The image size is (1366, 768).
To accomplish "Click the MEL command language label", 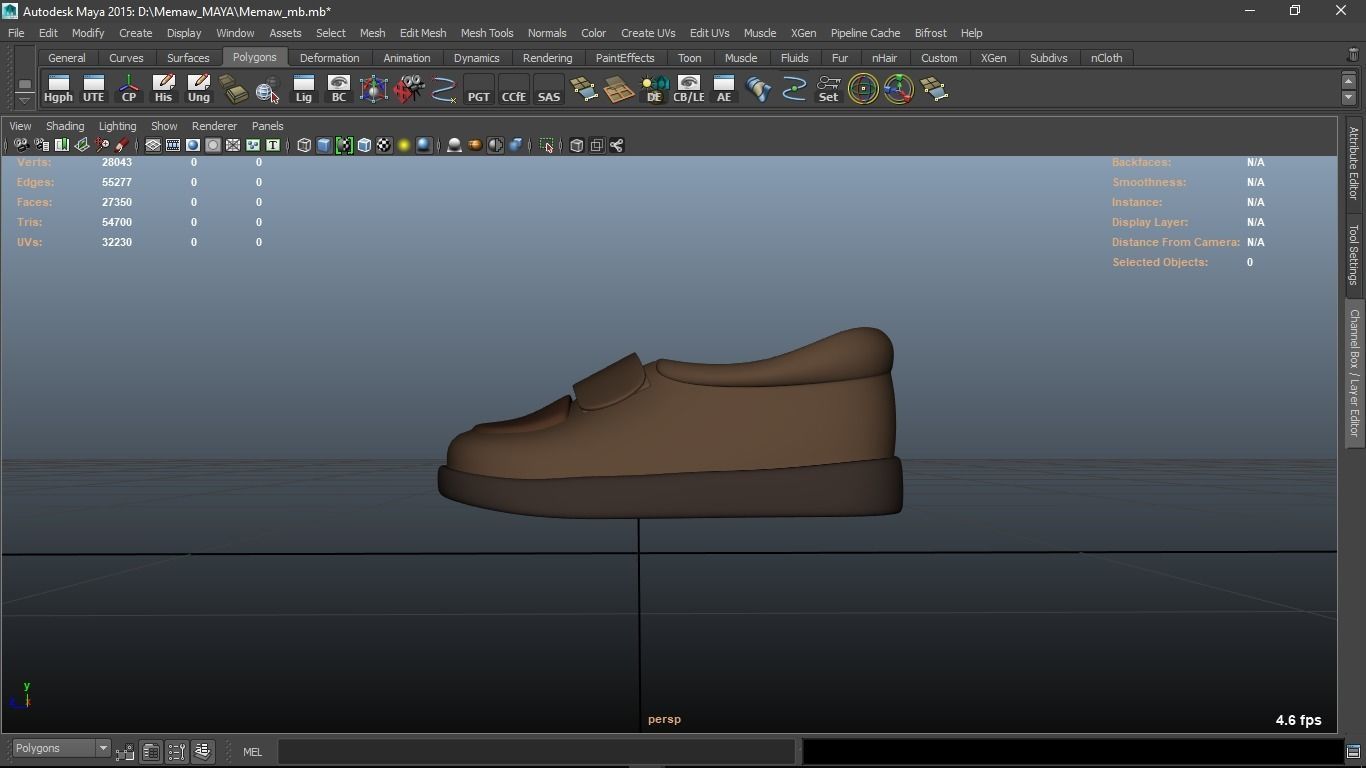I will [x=252, y=752].
